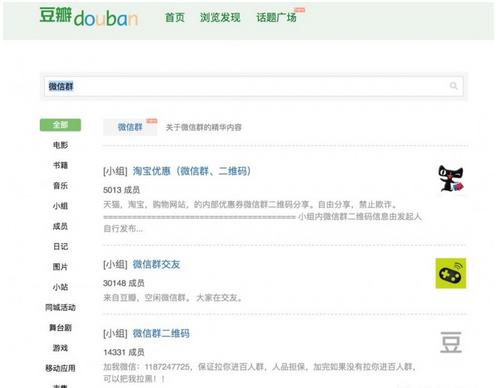Click description starting 来自豆瓣
This screenshot has height=388, width=501.
pos(173,298)
